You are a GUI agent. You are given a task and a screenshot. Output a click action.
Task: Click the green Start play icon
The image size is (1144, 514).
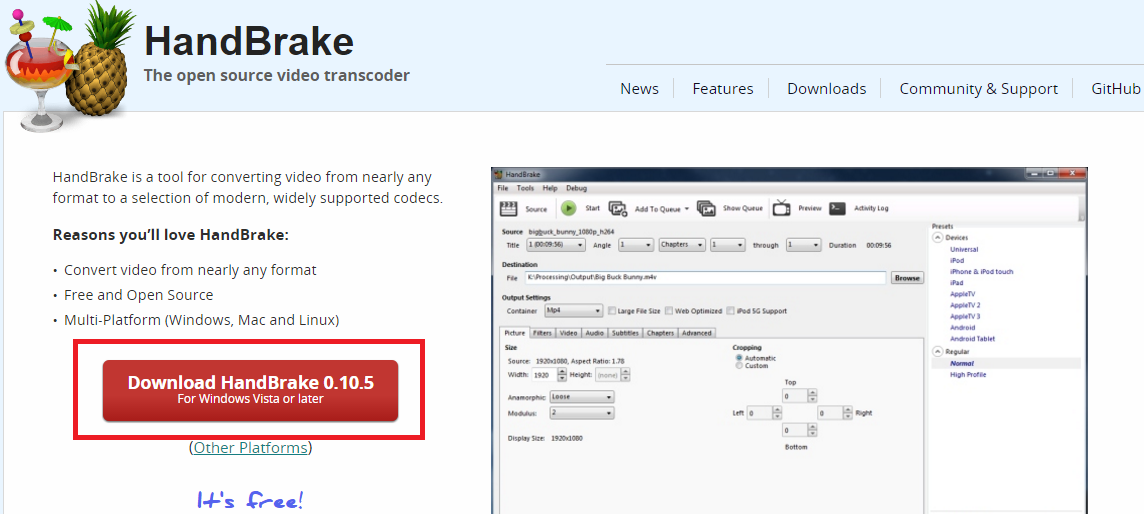click(568, 209)
